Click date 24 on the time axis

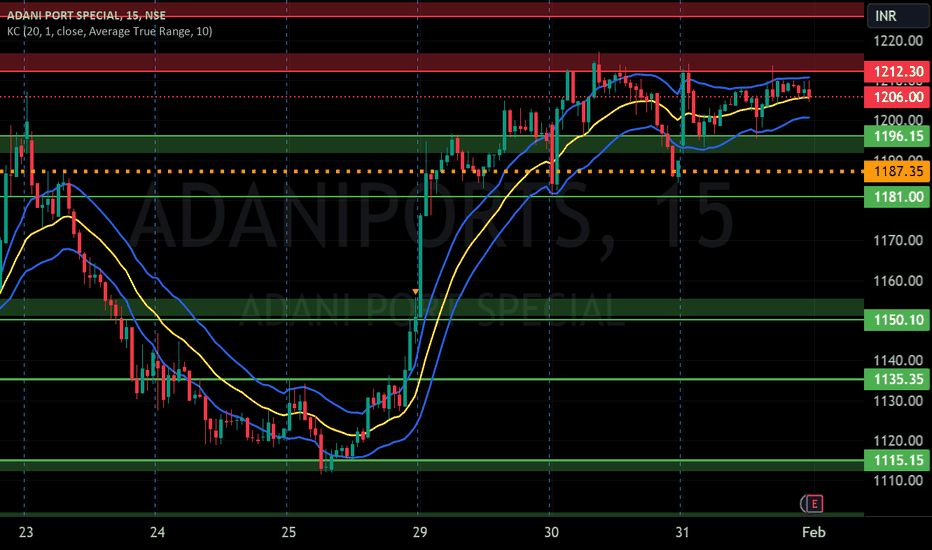(158, 532)
